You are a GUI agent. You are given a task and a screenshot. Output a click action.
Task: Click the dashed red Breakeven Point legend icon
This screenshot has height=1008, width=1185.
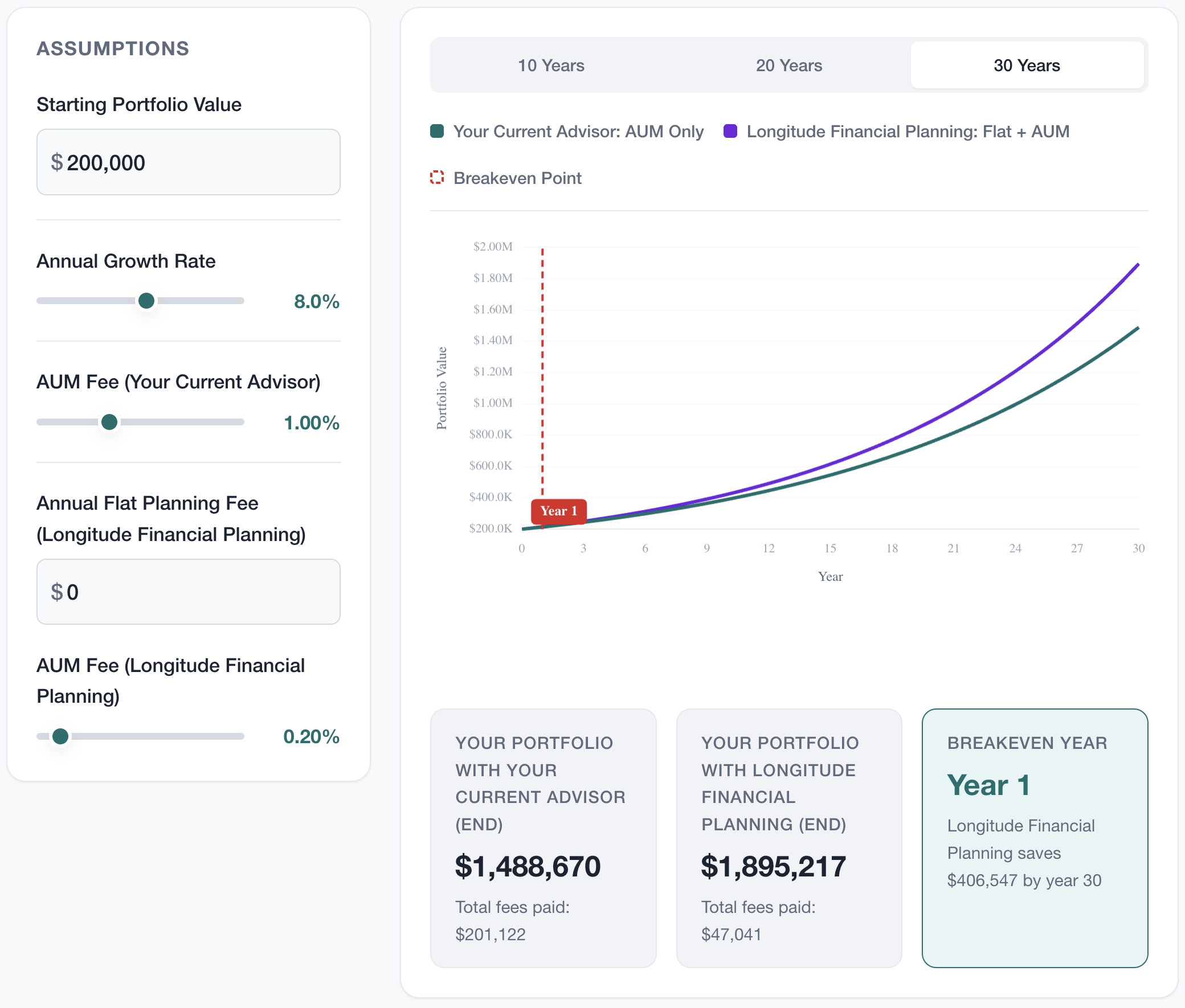click(438, 178)
